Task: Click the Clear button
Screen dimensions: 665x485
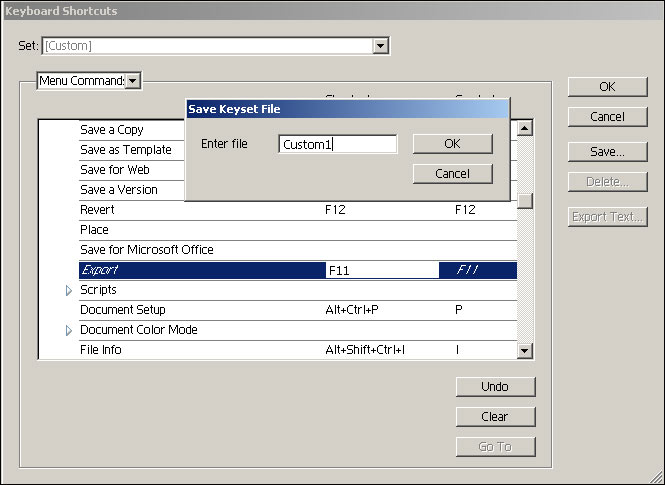Action: [x=494, y=417]
